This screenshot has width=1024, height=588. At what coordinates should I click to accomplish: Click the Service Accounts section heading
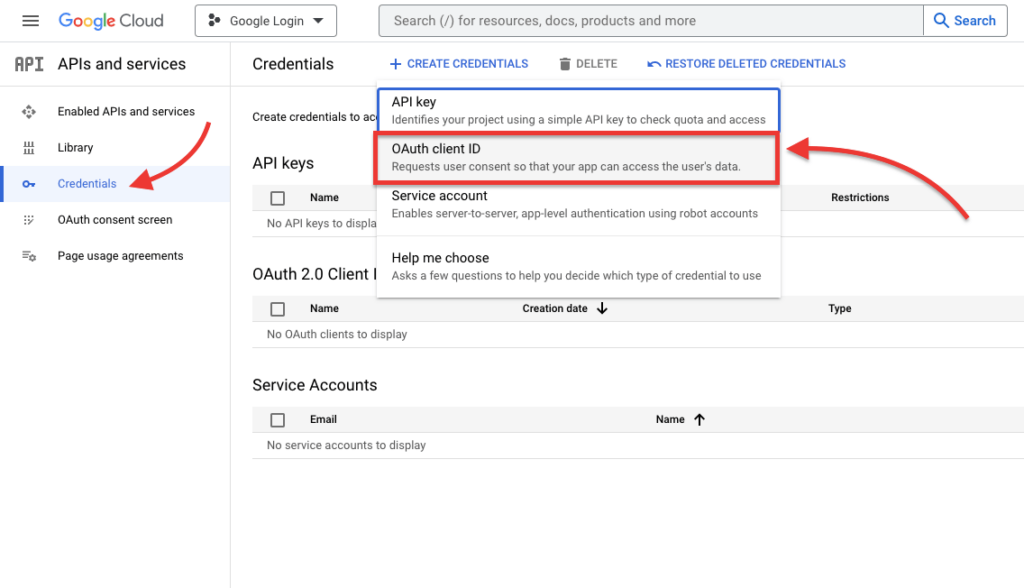pyautogui.click(x=315, y=385)
